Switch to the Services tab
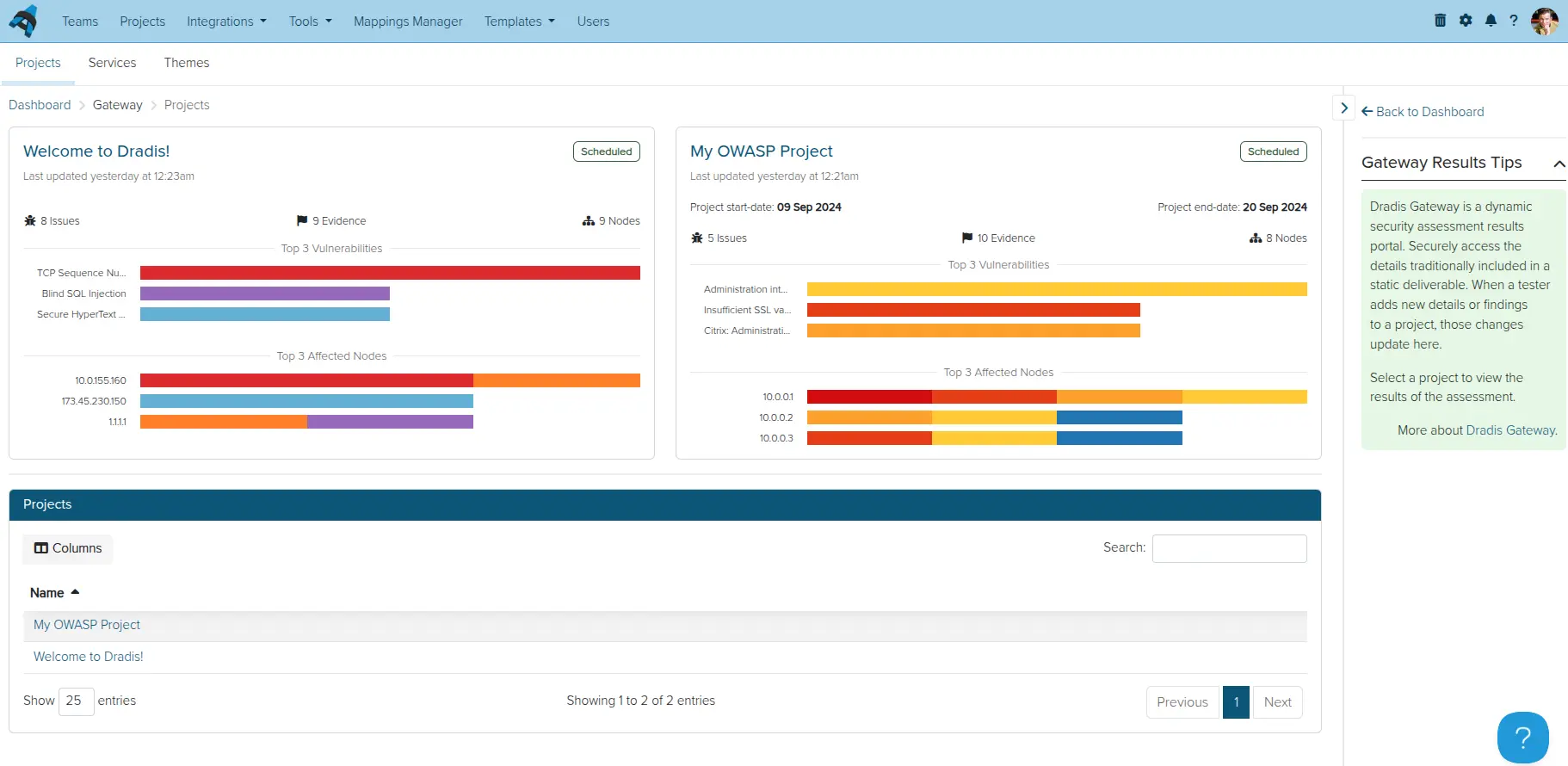 tap(112, 63)
